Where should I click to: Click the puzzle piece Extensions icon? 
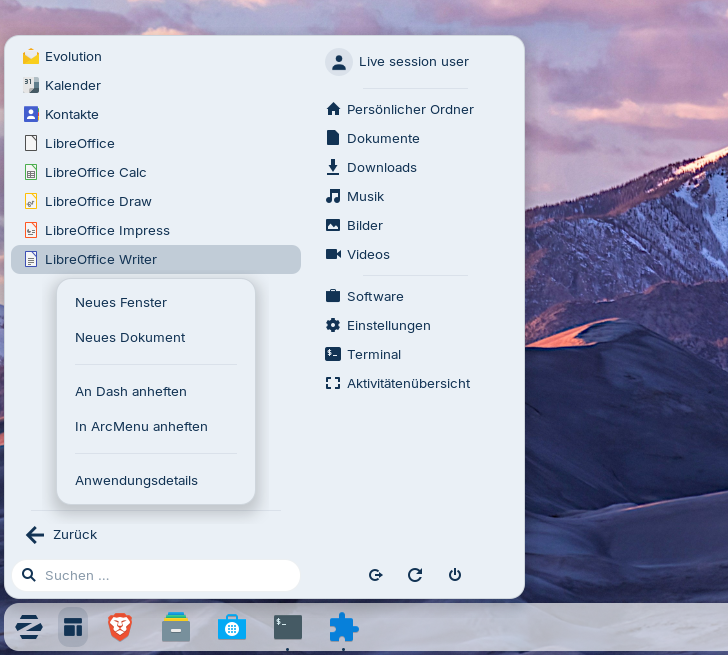tap(344, 627)
